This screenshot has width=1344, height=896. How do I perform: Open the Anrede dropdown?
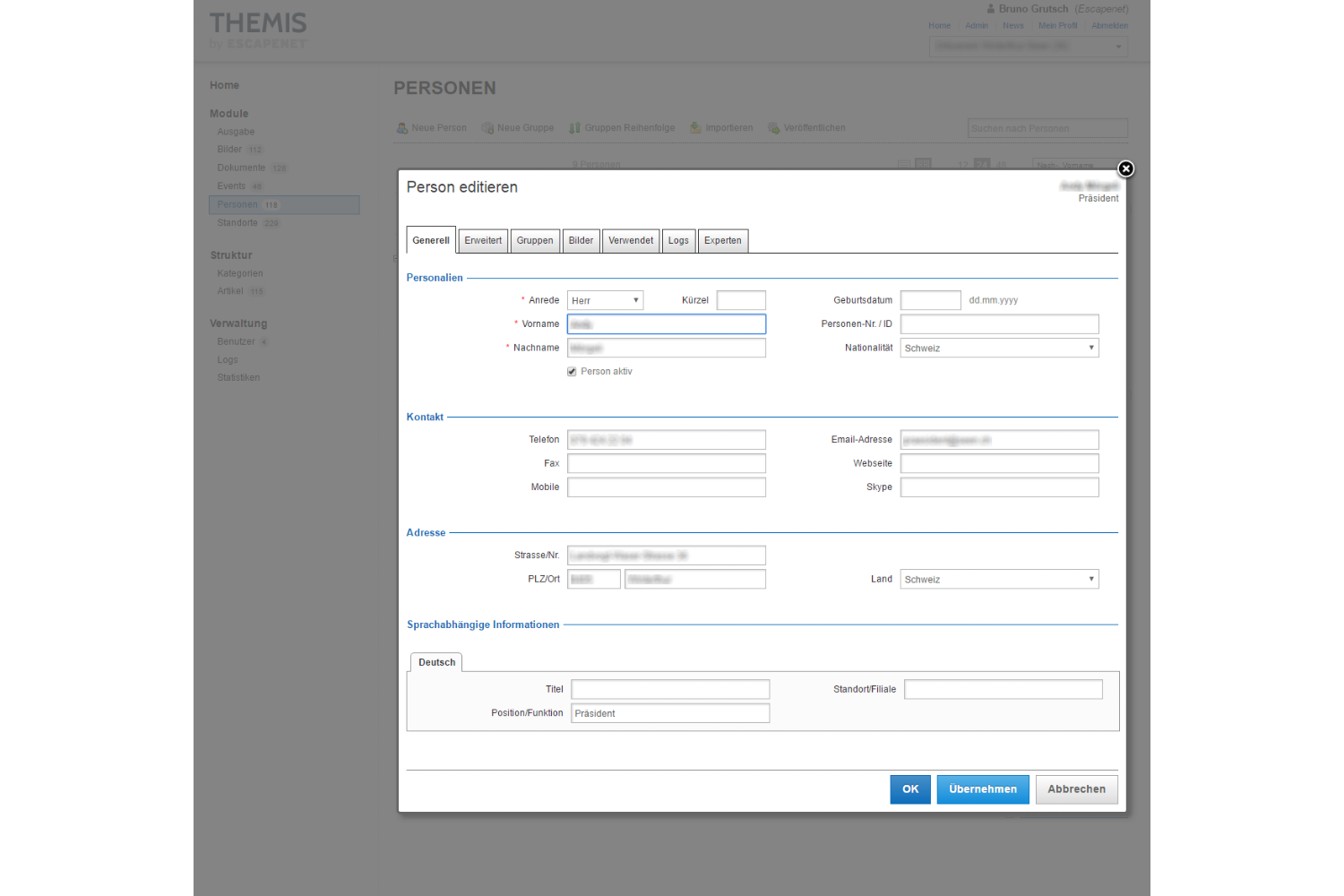605,301
